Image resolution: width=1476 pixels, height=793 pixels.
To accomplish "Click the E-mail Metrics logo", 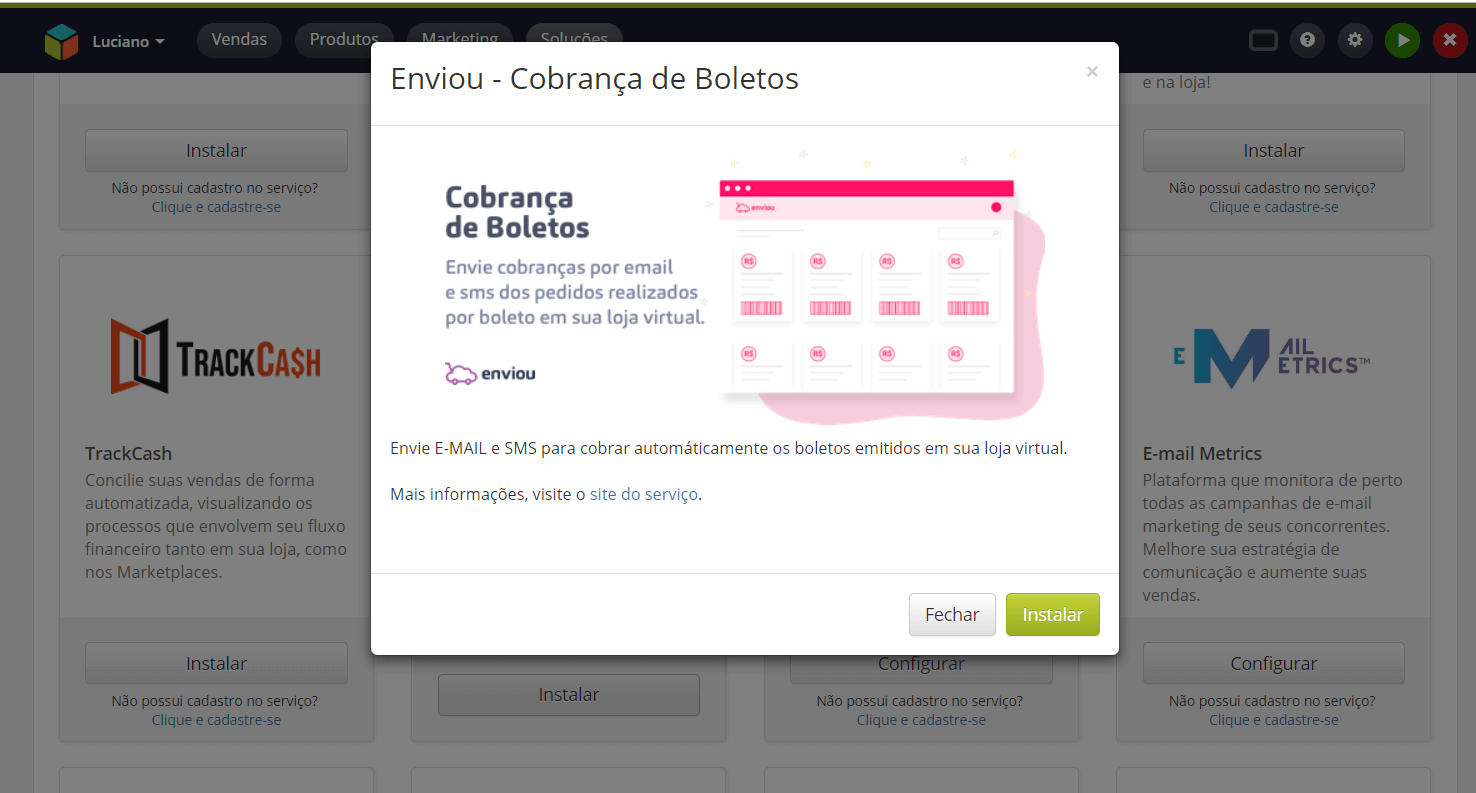I will (x=1272, y=357).
